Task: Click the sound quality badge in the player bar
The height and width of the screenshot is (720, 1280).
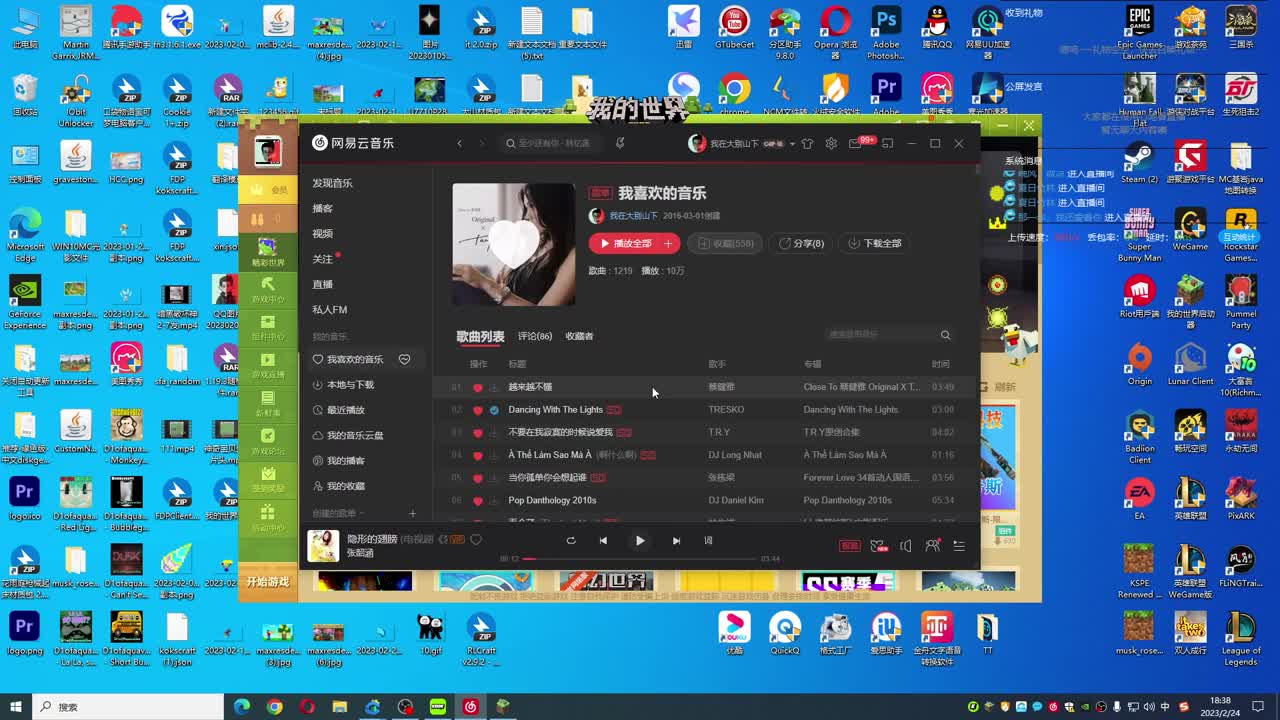Action: [849, 546]
